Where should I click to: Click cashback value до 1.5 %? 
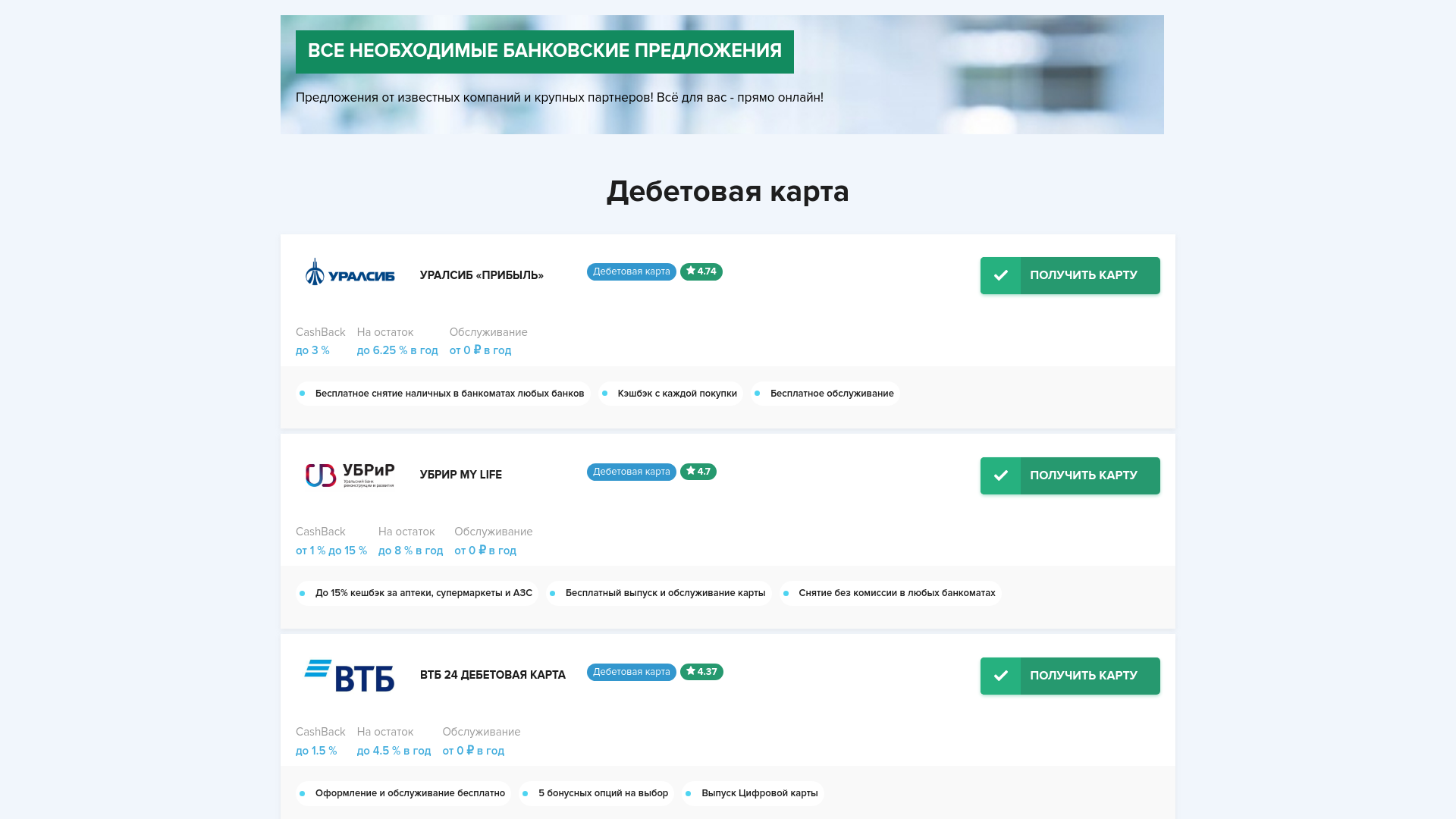click(316, 751)
